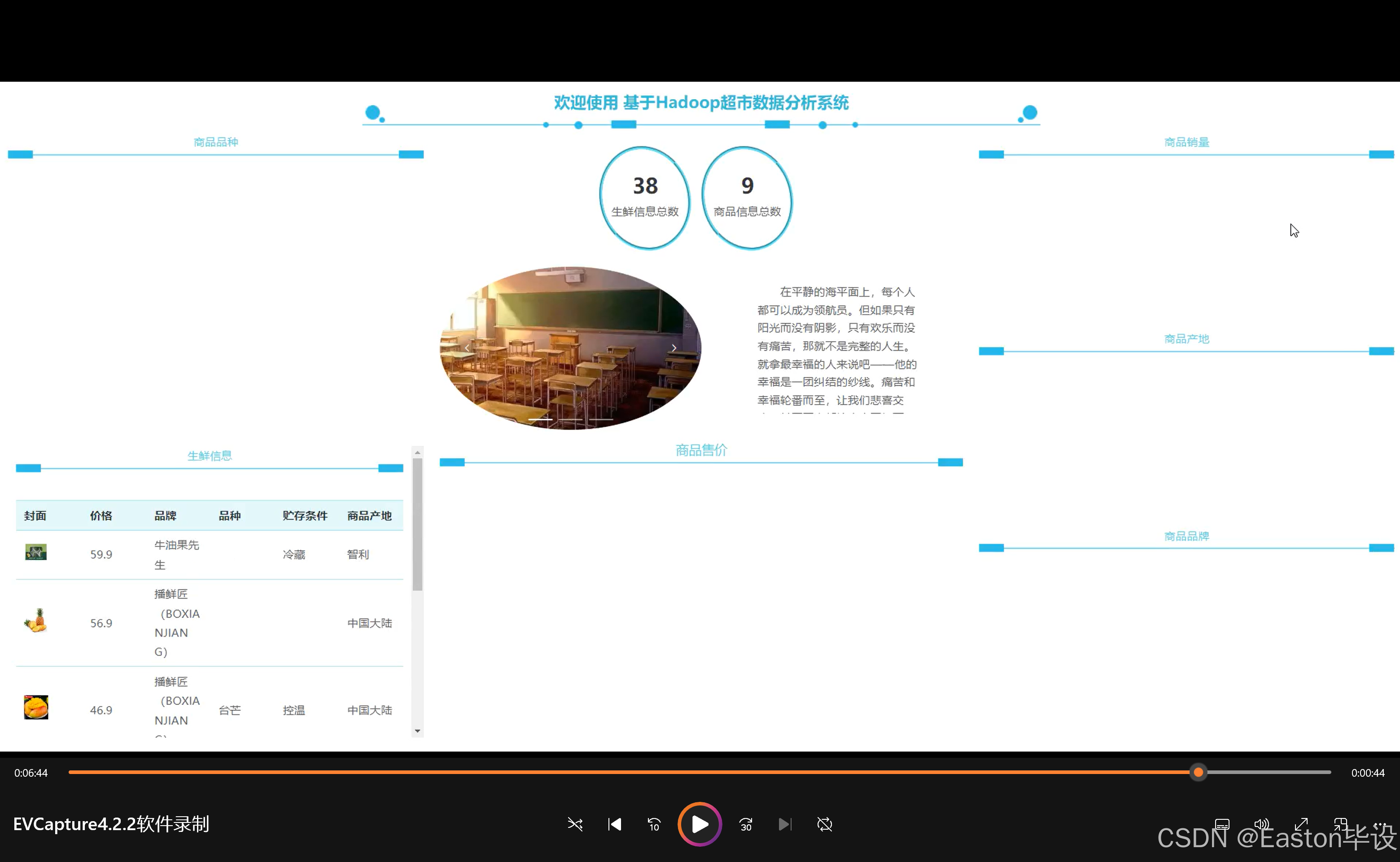Switch to mini player view
1400x862 pixels.
(x=1340, y=824)
